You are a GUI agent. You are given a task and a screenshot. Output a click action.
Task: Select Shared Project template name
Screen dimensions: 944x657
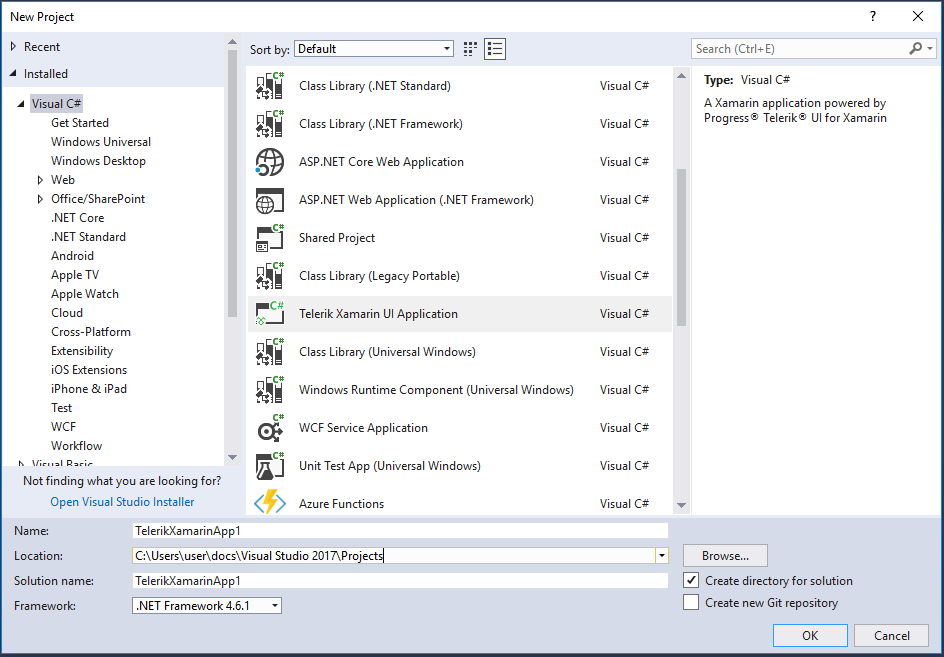coord(337,238)
